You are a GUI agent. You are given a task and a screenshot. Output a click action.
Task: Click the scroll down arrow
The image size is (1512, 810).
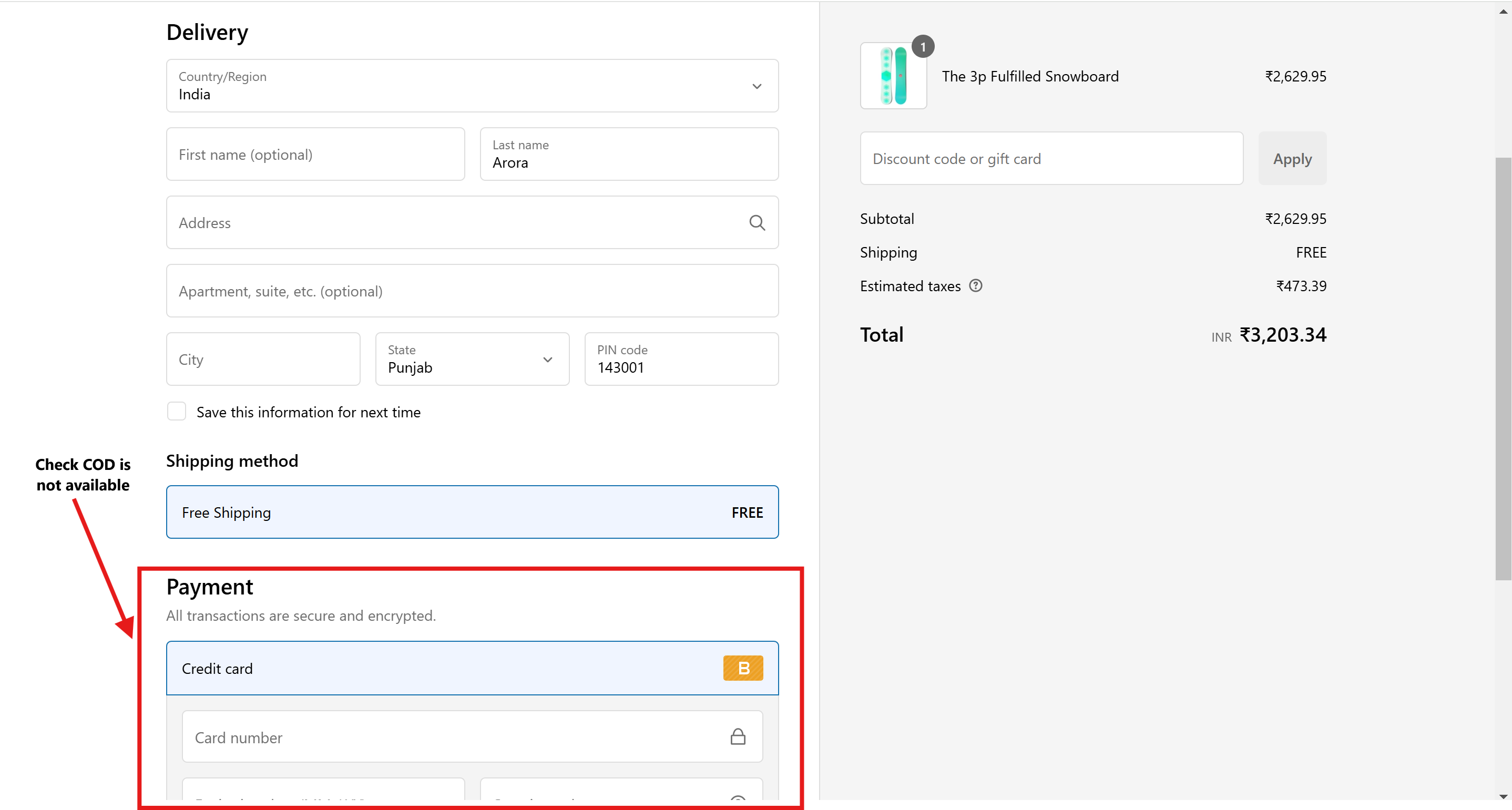pyautogui.click(x=1503, y=796)
